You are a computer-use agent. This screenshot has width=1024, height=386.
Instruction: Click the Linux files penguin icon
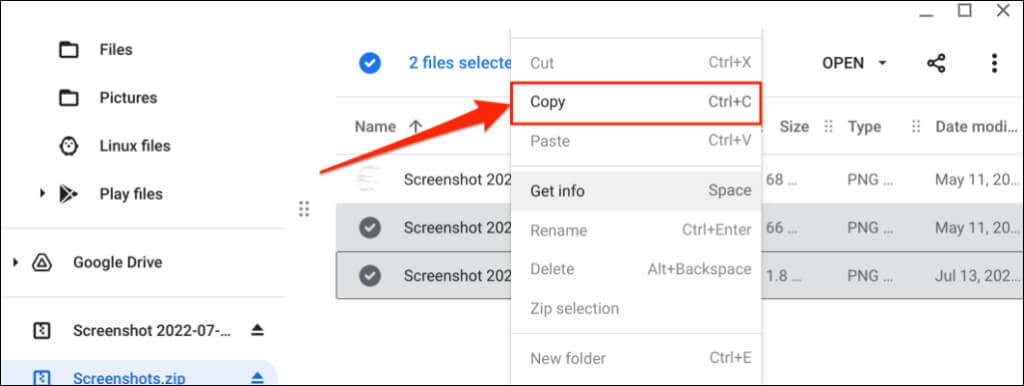point(69,146)
